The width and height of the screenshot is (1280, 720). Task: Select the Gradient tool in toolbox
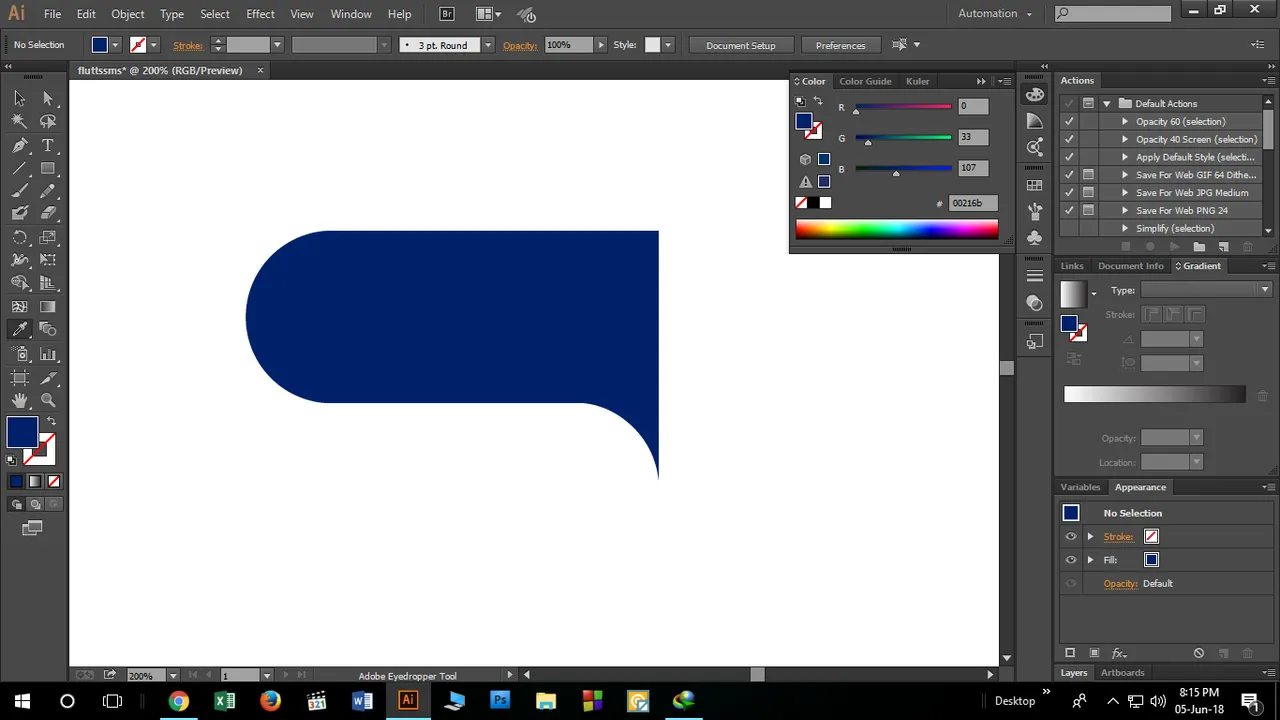pos(48,307)
